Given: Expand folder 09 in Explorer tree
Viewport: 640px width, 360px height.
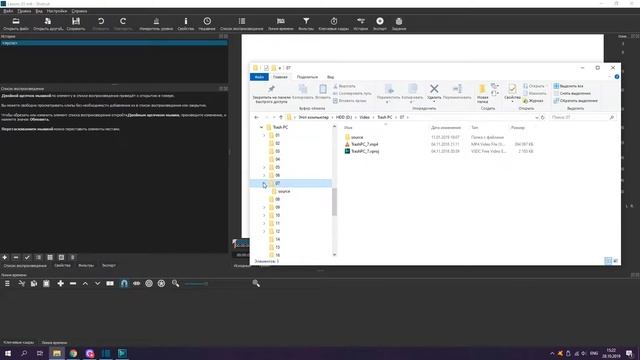Looking at the screenshot, I should [264, 207].
